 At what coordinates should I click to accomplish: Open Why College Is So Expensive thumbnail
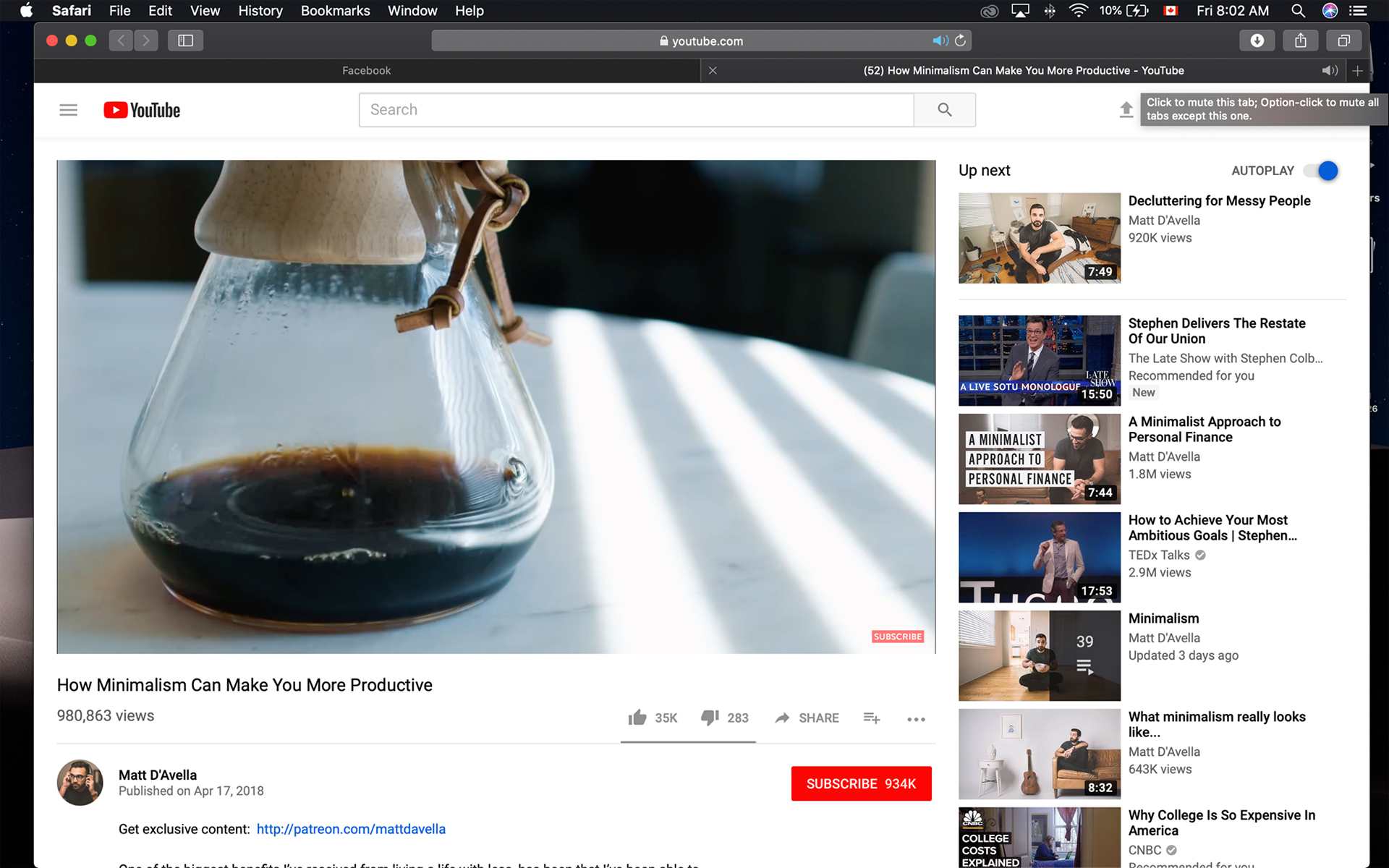pos(1039,838)
